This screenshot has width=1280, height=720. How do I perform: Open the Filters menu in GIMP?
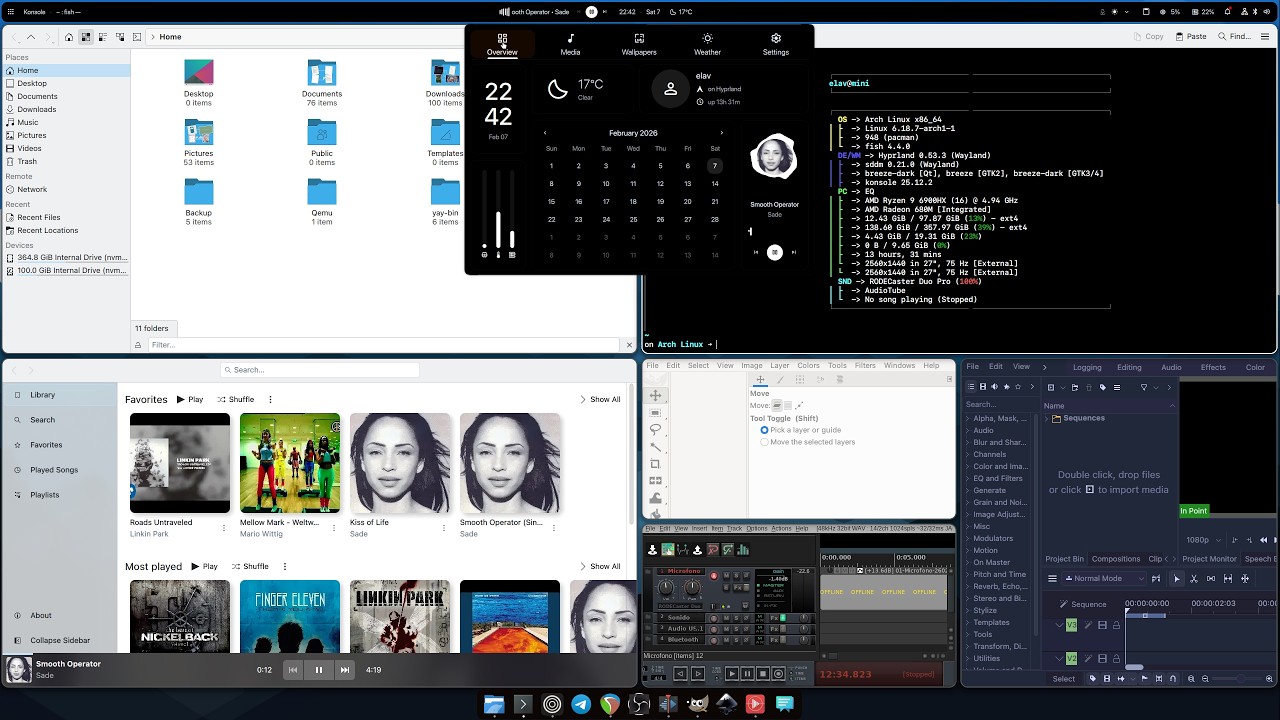865,365
